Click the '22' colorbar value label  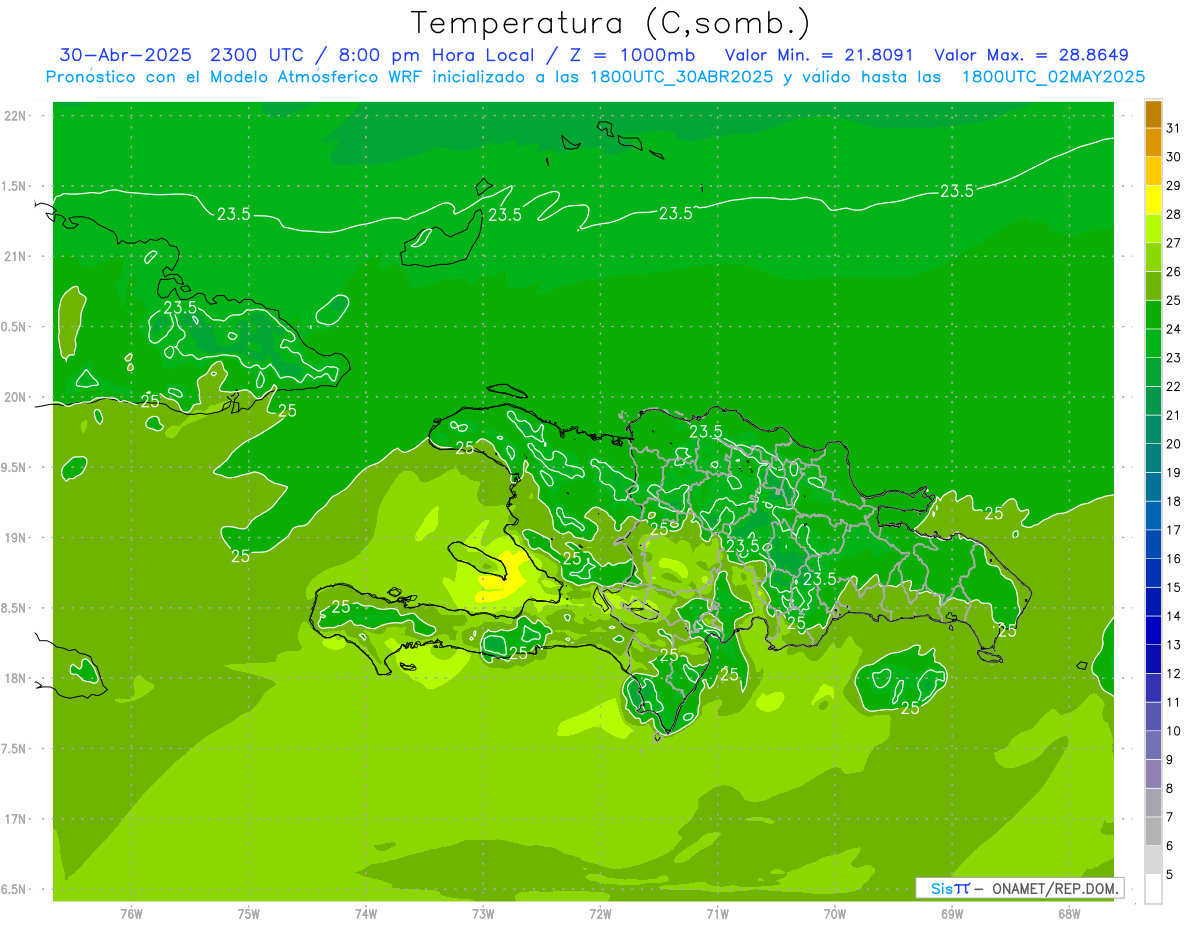1173,386
